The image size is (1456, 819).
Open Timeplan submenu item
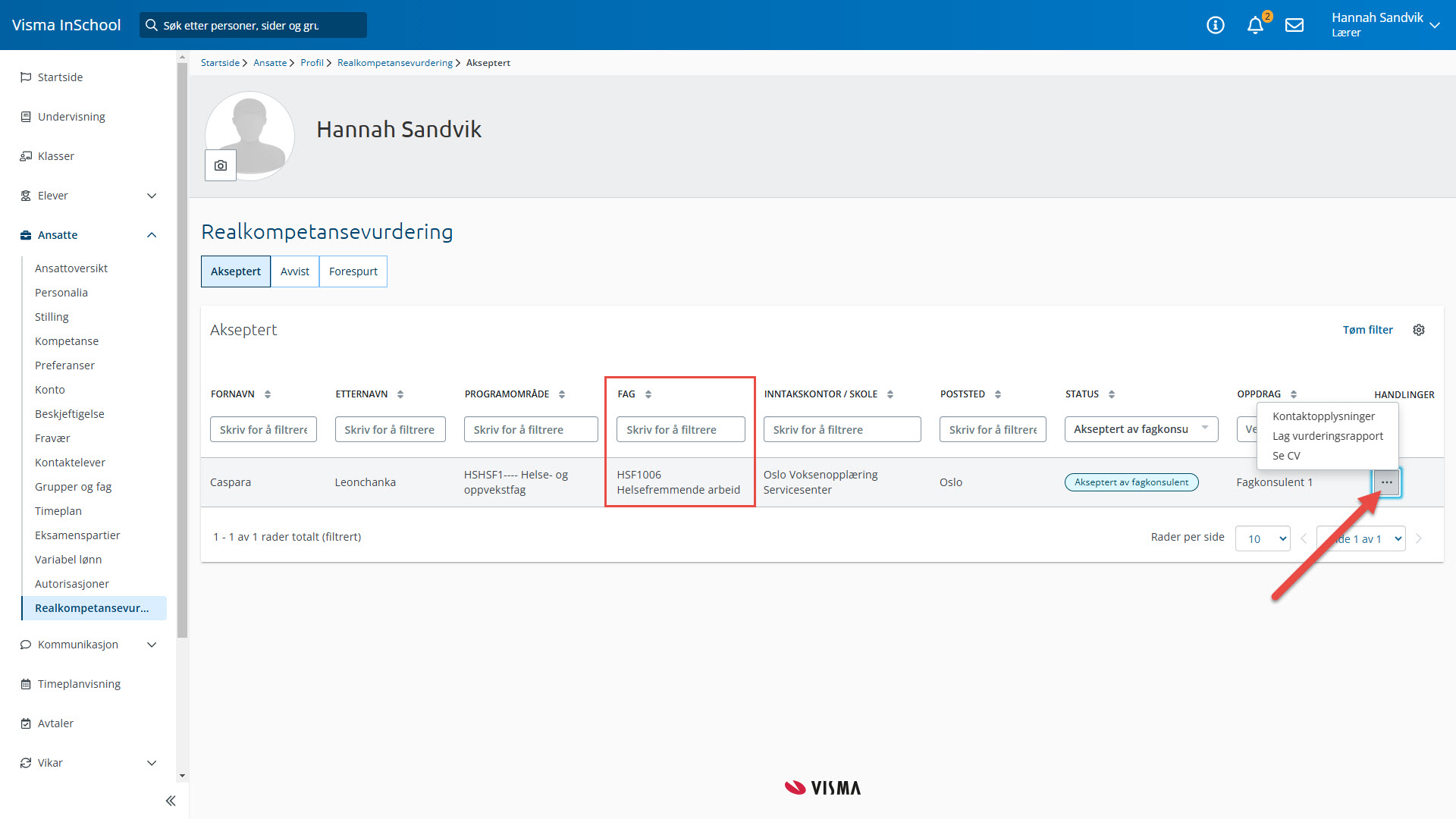58,511
